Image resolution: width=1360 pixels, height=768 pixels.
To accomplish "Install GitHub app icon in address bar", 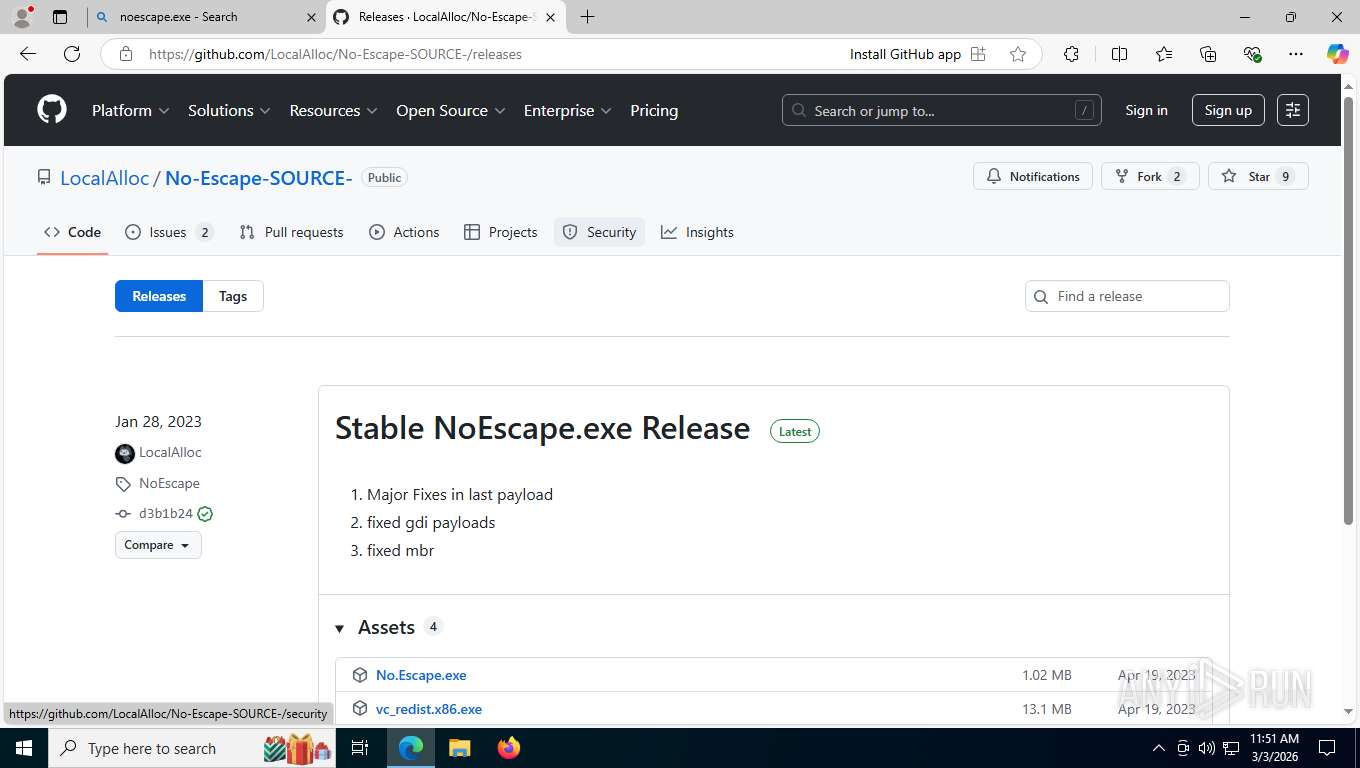I will [x=978, y=54].
